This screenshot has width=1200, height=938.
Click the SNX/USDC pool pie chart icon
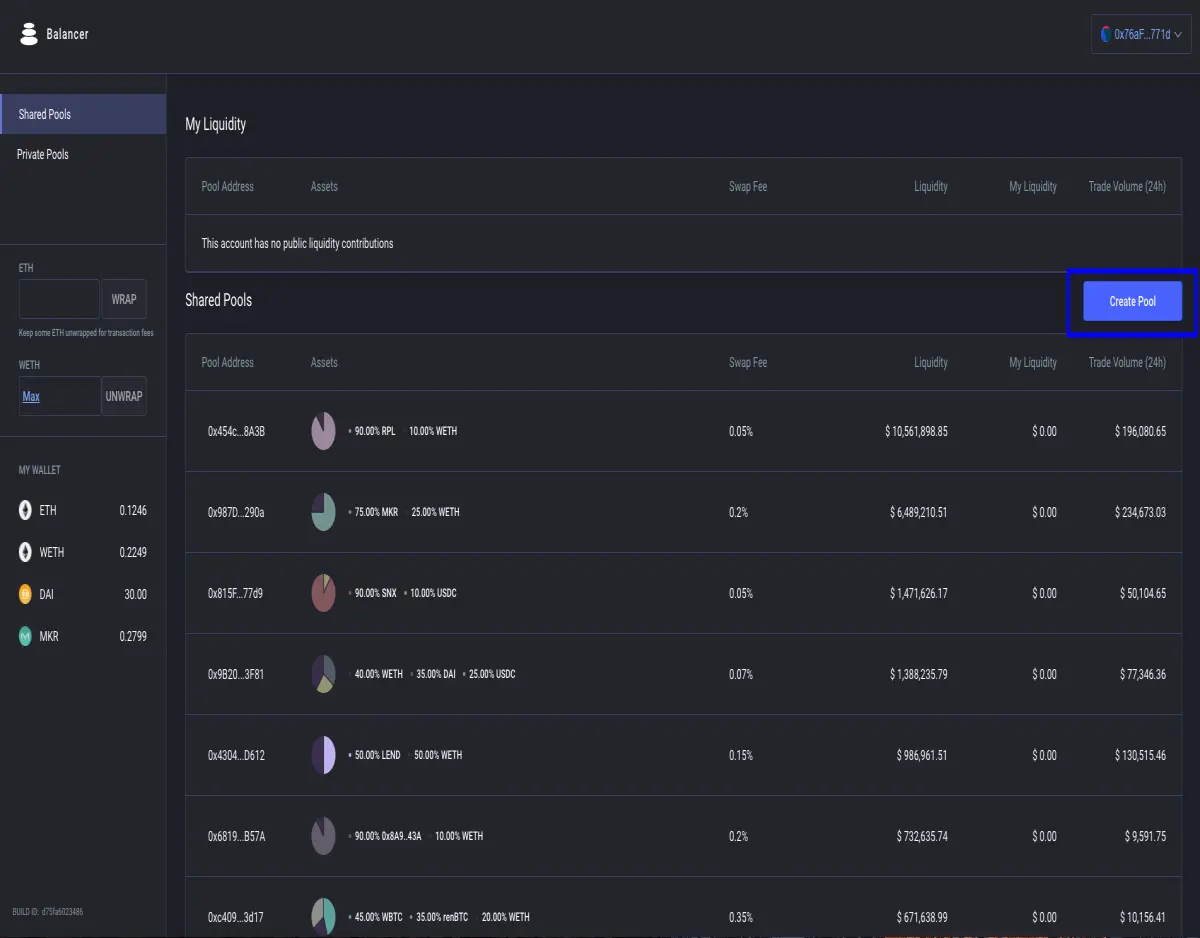pyautogui.click(x=323, y=593)
